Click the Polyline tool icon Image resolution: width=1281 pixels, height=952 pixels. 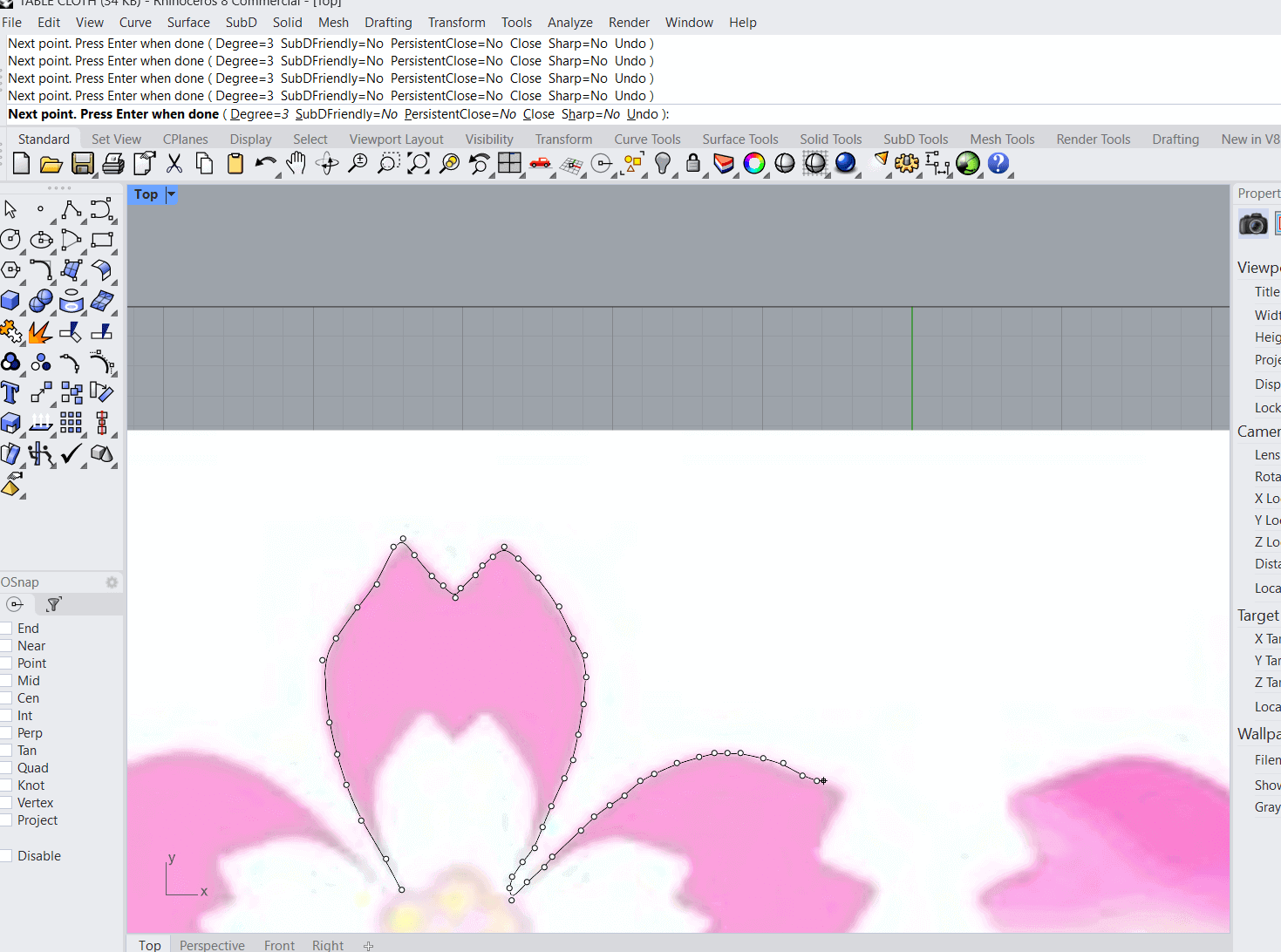click(x=72, y=209)
